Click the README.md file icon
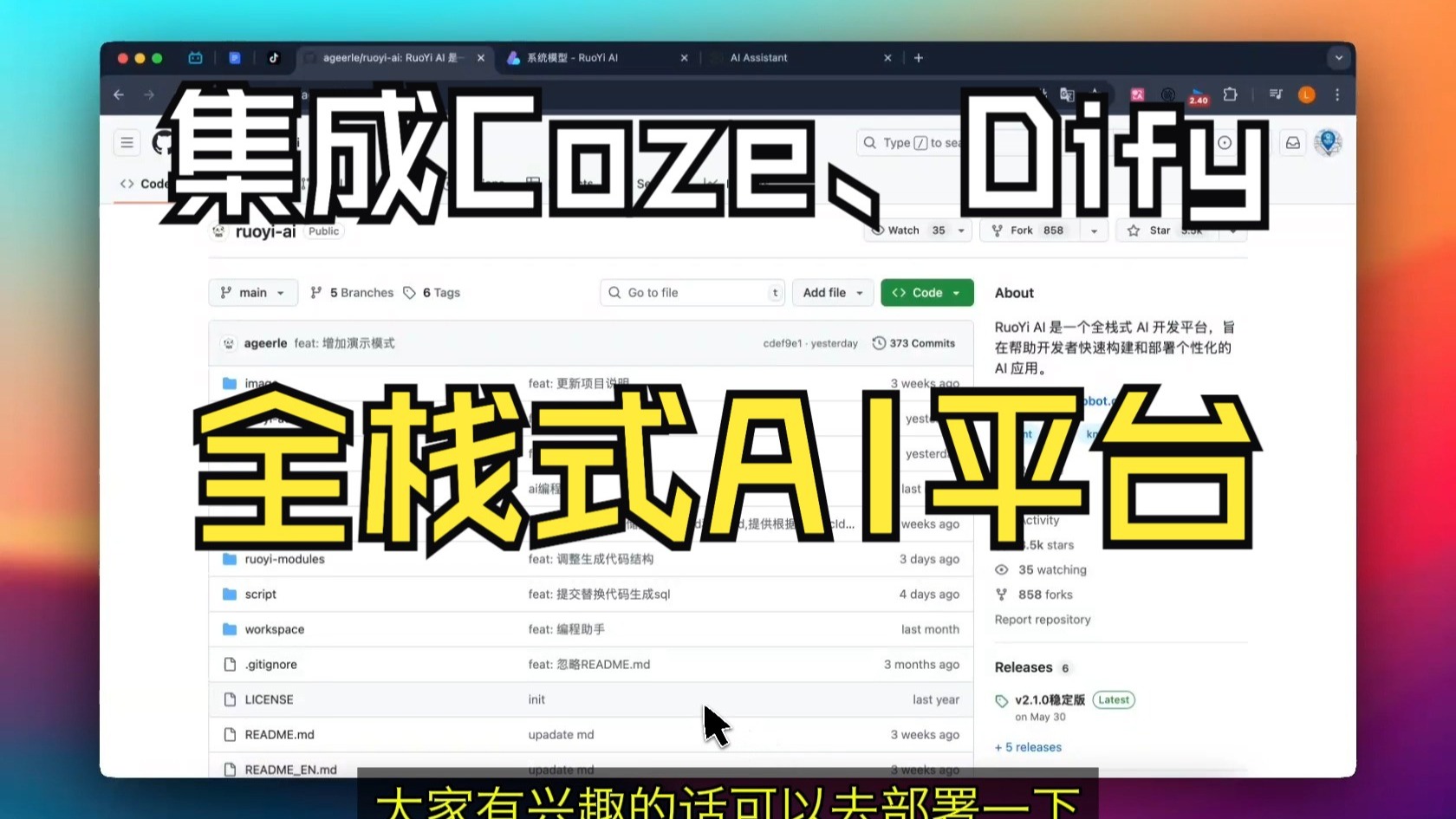1456x819 pixels. click(x=230, y=734)
